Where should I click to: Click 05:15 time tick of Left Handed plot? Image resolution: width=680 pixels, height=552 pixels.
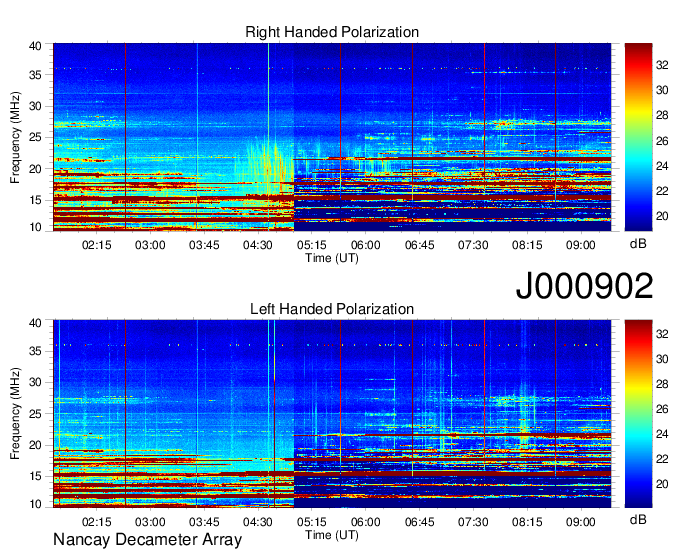click(x=311, y=522)
